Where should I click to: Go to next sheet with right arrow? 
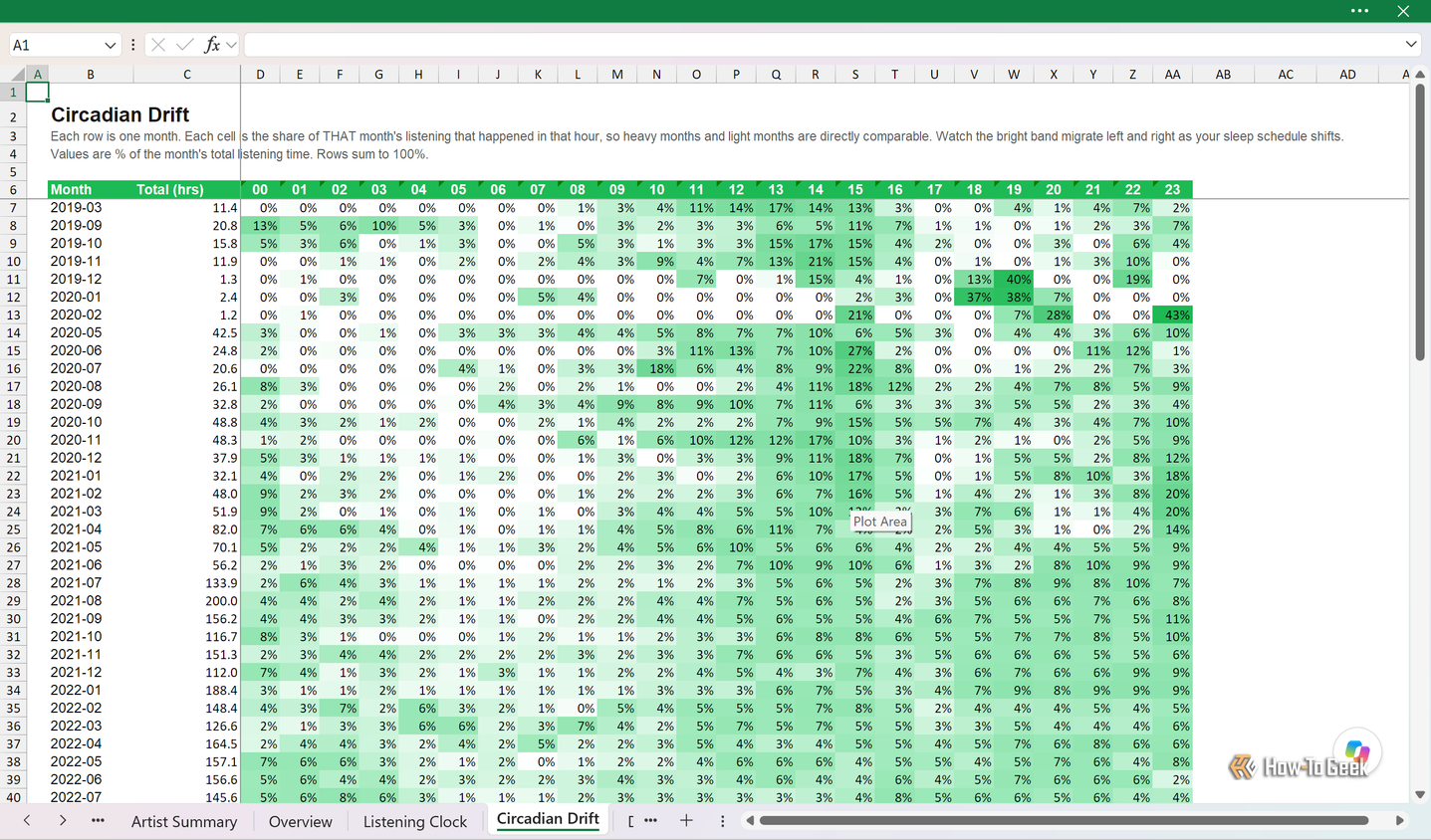coord(62,821)
